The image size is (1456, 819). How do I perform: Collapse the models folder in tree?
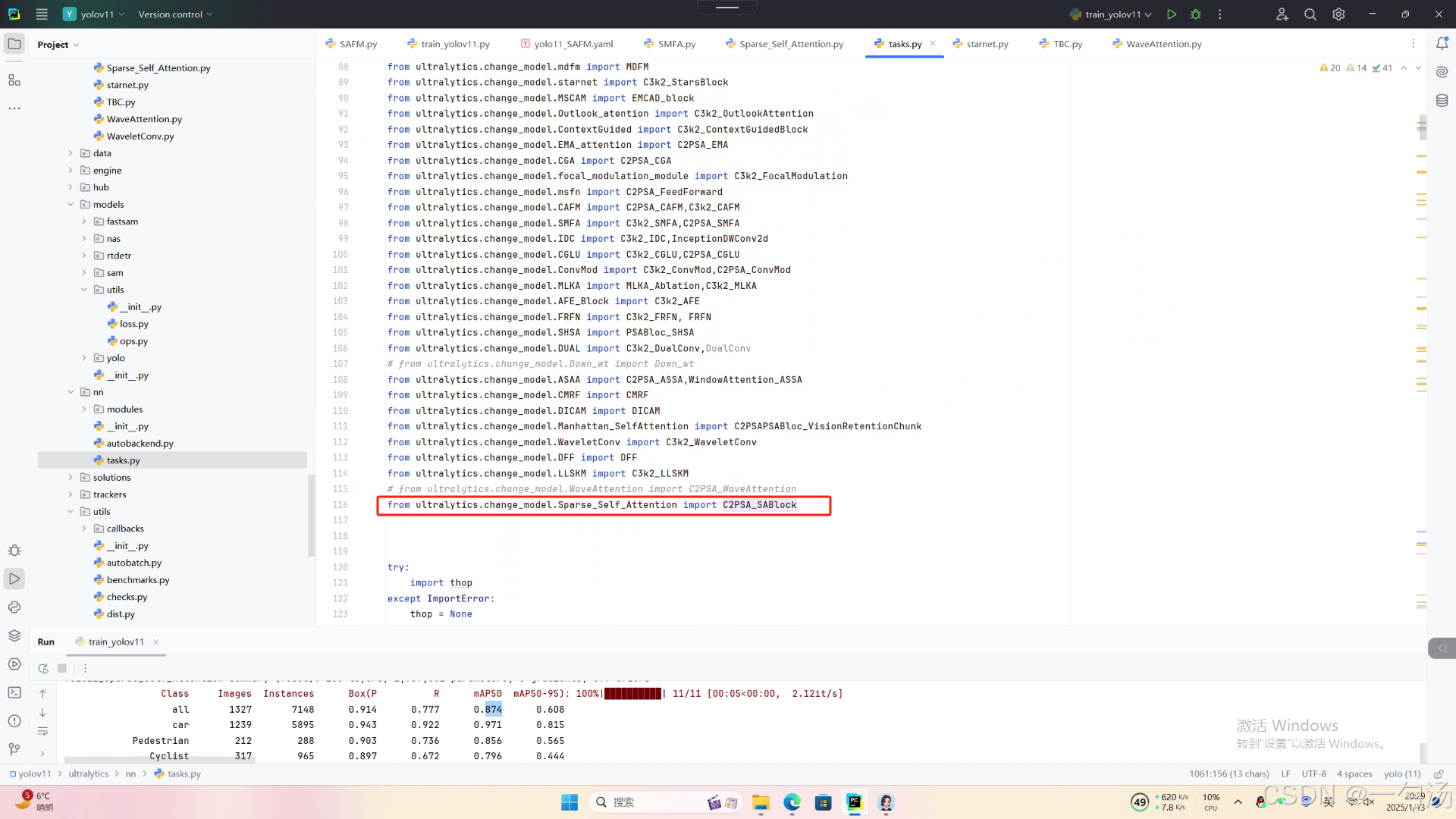click(71, 205)
